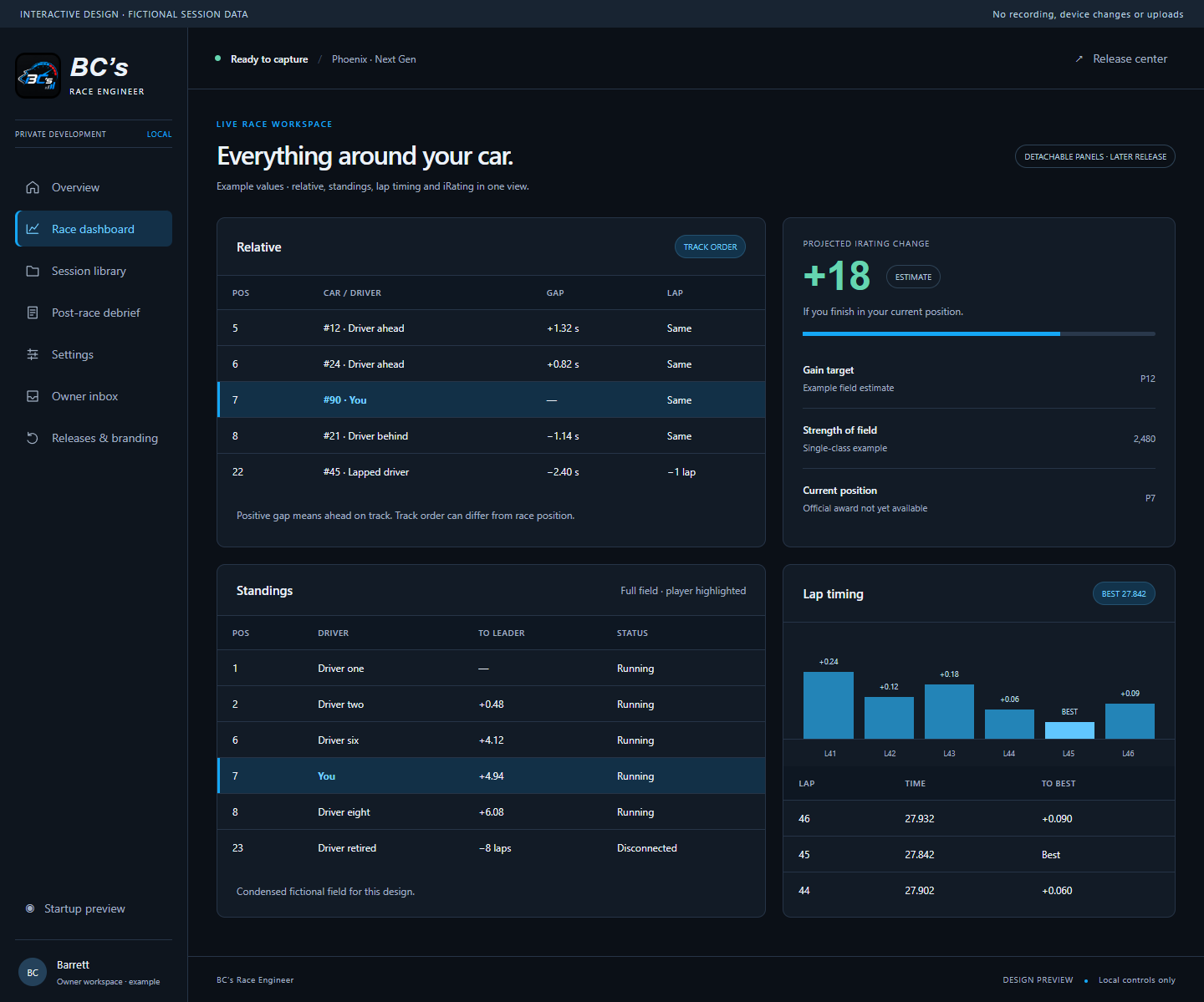Click the +18 projected iRating value
The image size is (1204, 1002).
[836, 276]
